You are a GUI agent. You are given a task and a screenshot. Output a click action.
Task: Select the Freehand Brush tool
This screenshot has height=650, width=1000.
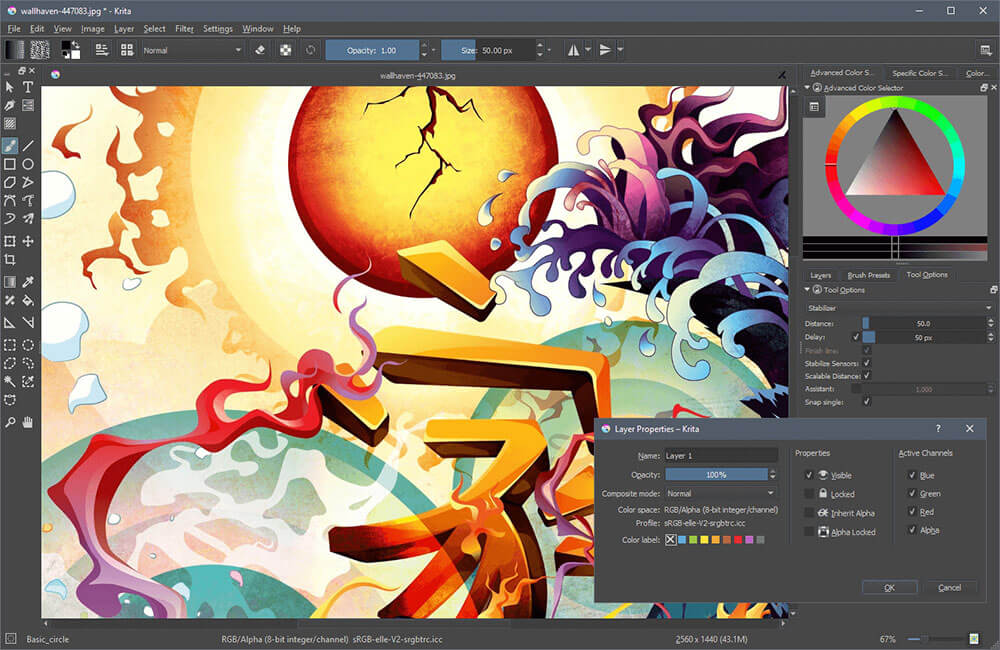pos(10,146)
